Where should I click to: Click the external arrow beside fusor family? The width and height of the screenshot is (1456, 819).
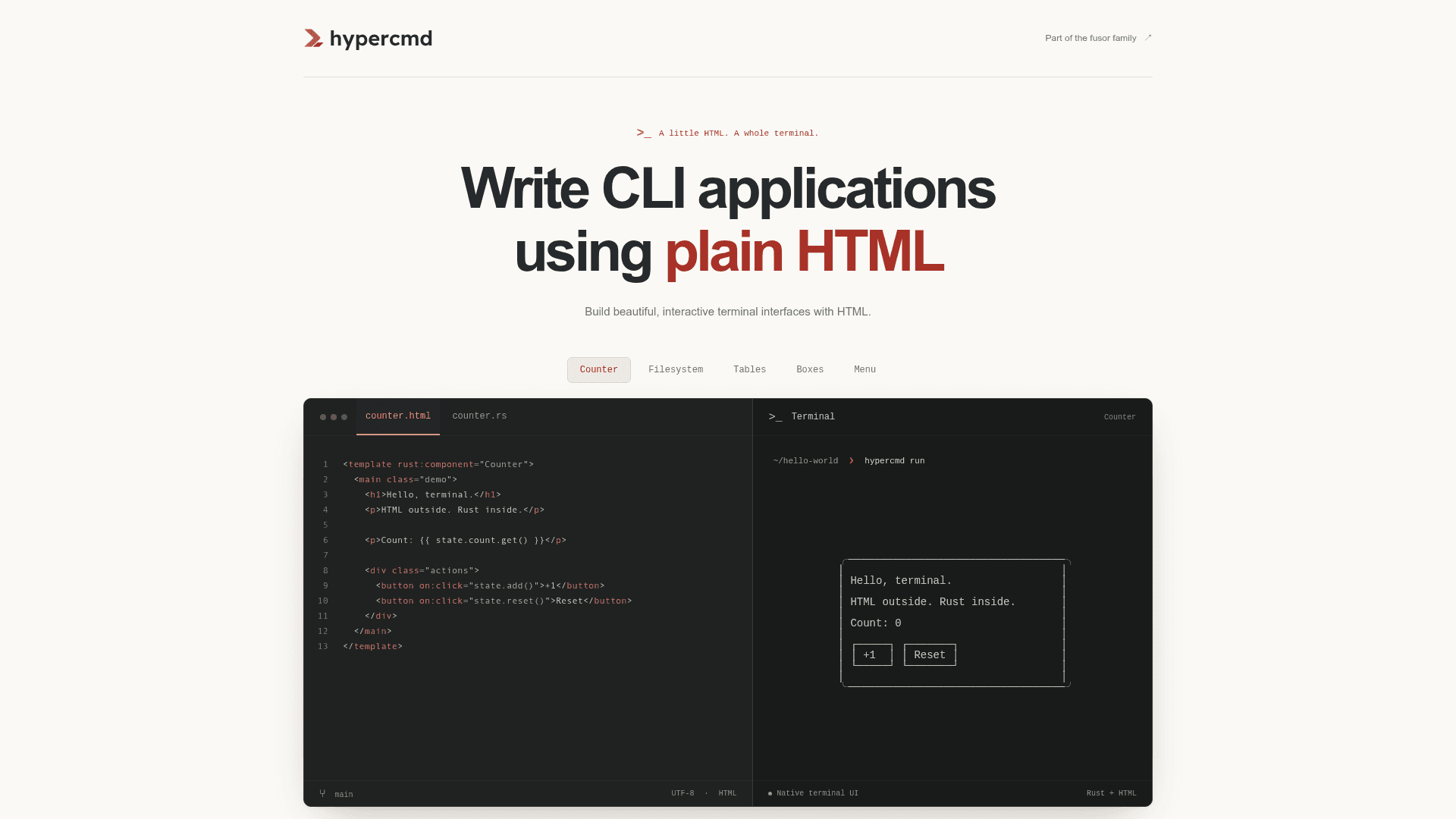click(x=1147, y=38)
